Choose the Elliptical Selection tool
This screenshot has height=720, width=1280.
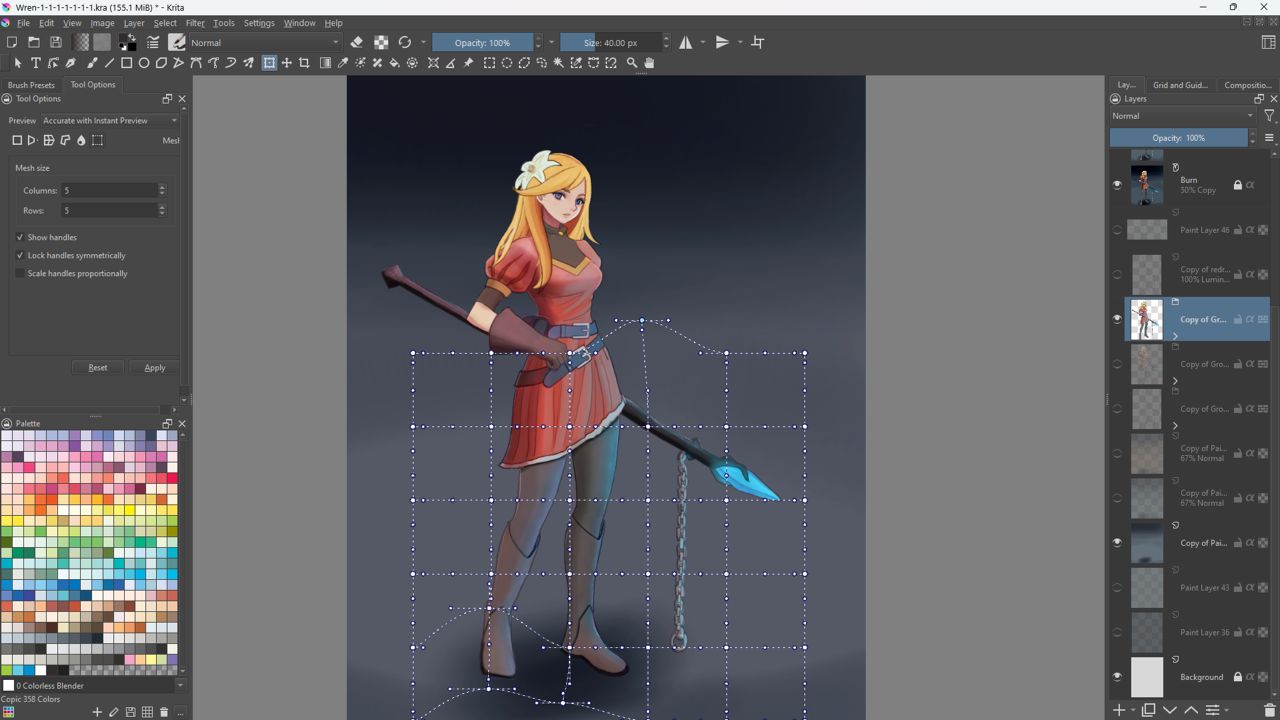pos(507,63)
